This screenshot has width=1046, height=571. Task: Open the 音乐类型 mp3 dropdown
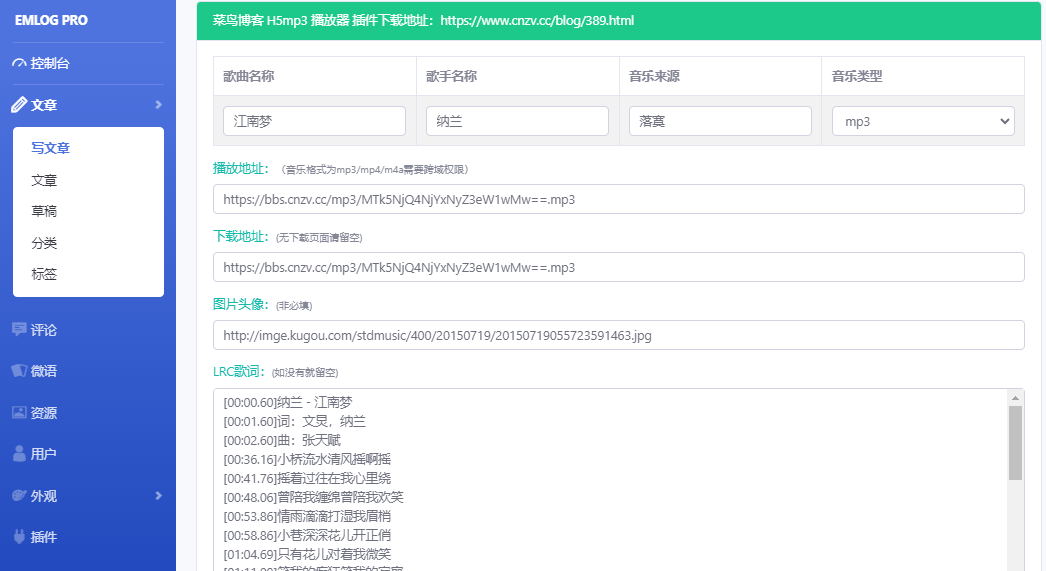point(923,121)
